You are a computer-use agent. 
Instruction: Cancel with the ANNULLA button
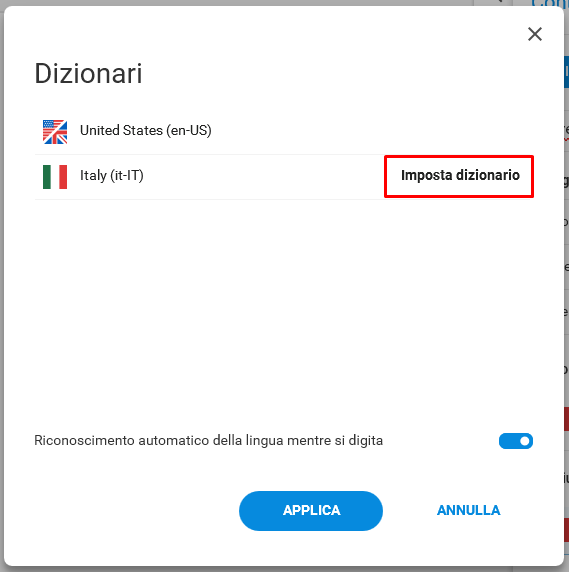tap(468, 510)
